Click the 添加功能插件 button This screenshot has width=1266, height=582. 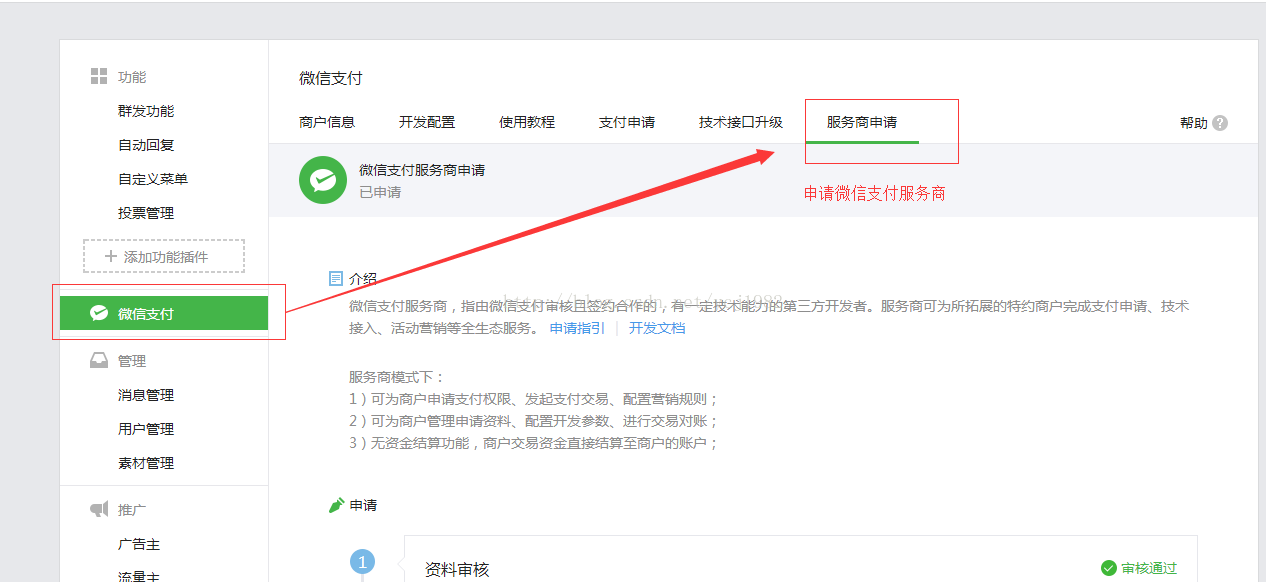pyautogui.click(x=164, y=257)
